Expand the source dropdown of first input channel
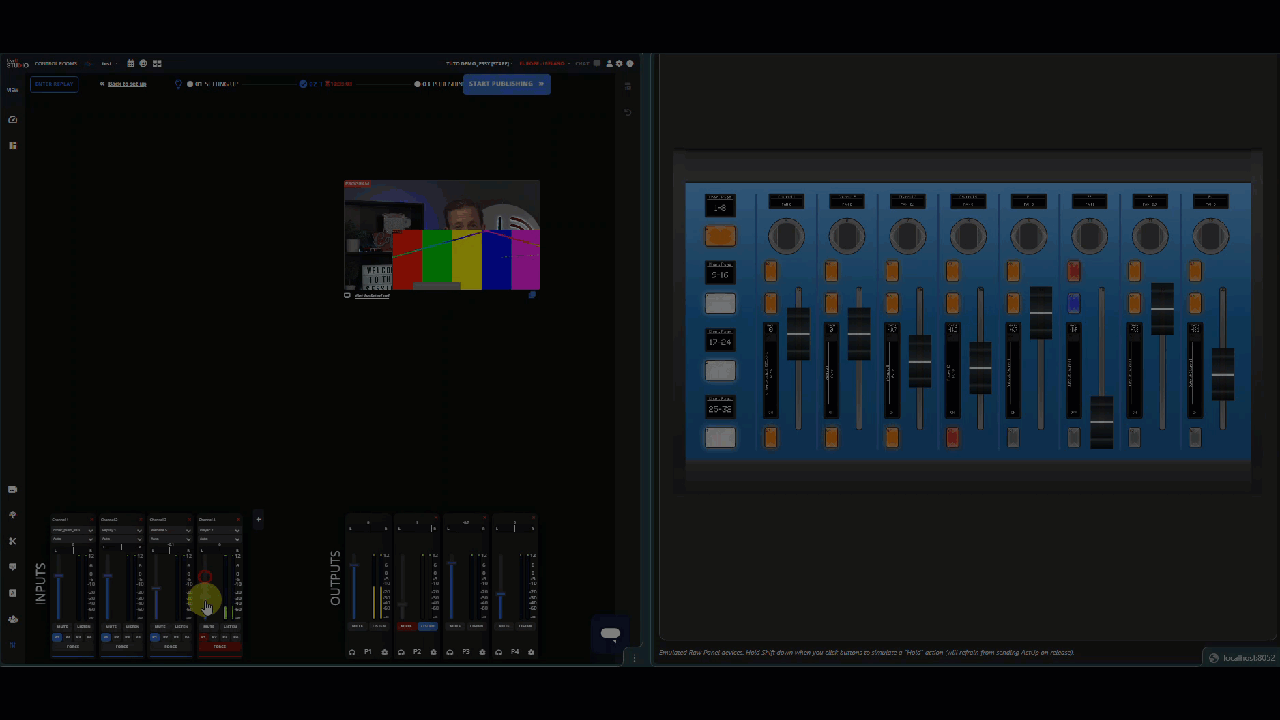This screenshot has width=1280, height=720. (72, 530)
